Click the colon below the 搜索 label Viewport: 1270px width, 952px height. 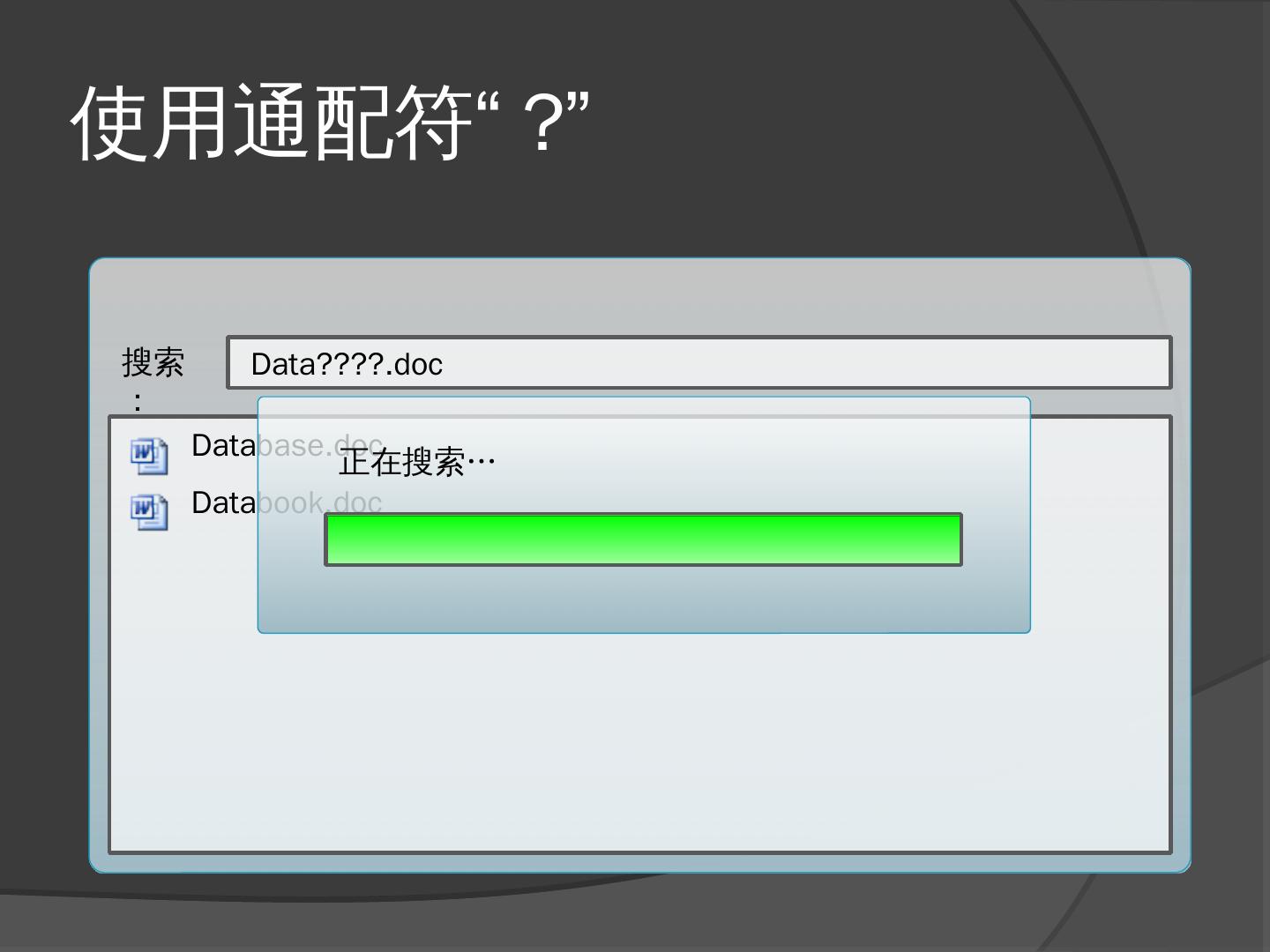click(x=138, y=404)
